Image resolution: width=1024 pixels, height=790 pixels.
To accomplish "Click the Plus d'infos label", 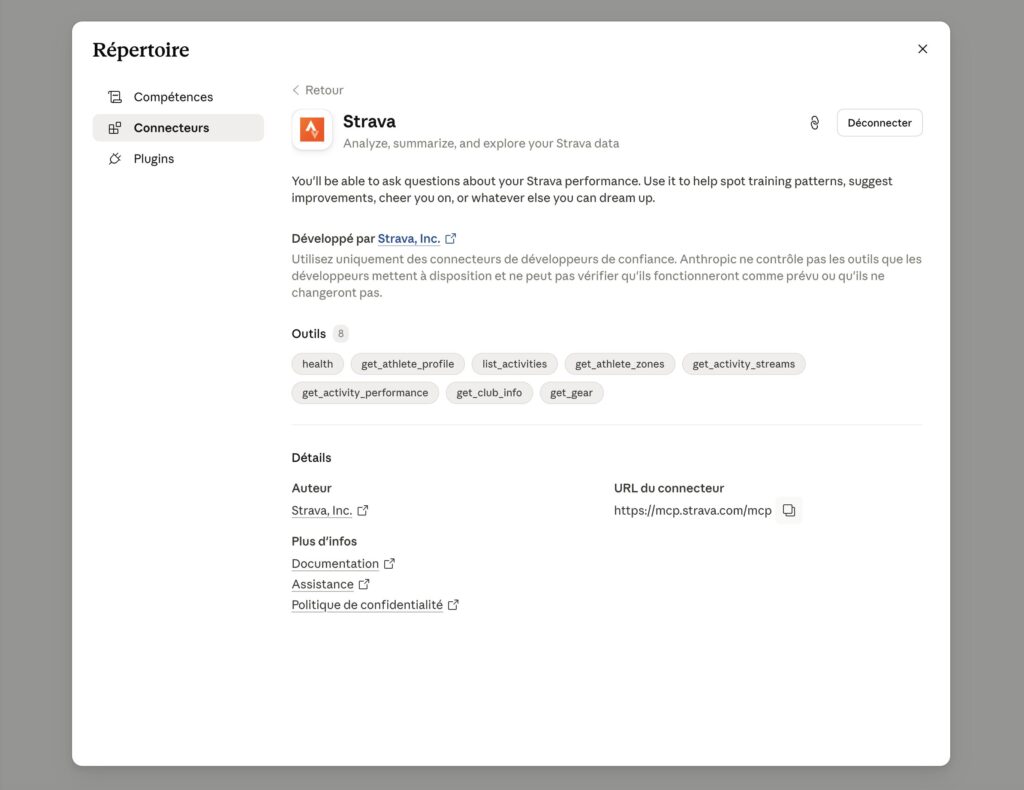I will point(324,541).
